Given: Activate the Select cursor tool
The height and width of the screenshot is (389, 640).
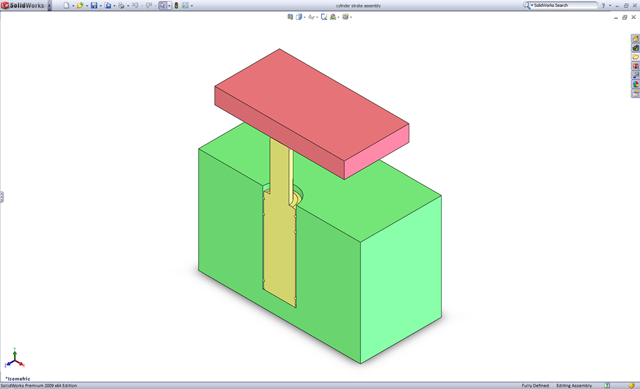Looking at the screenshot, I should coord(162,5).
